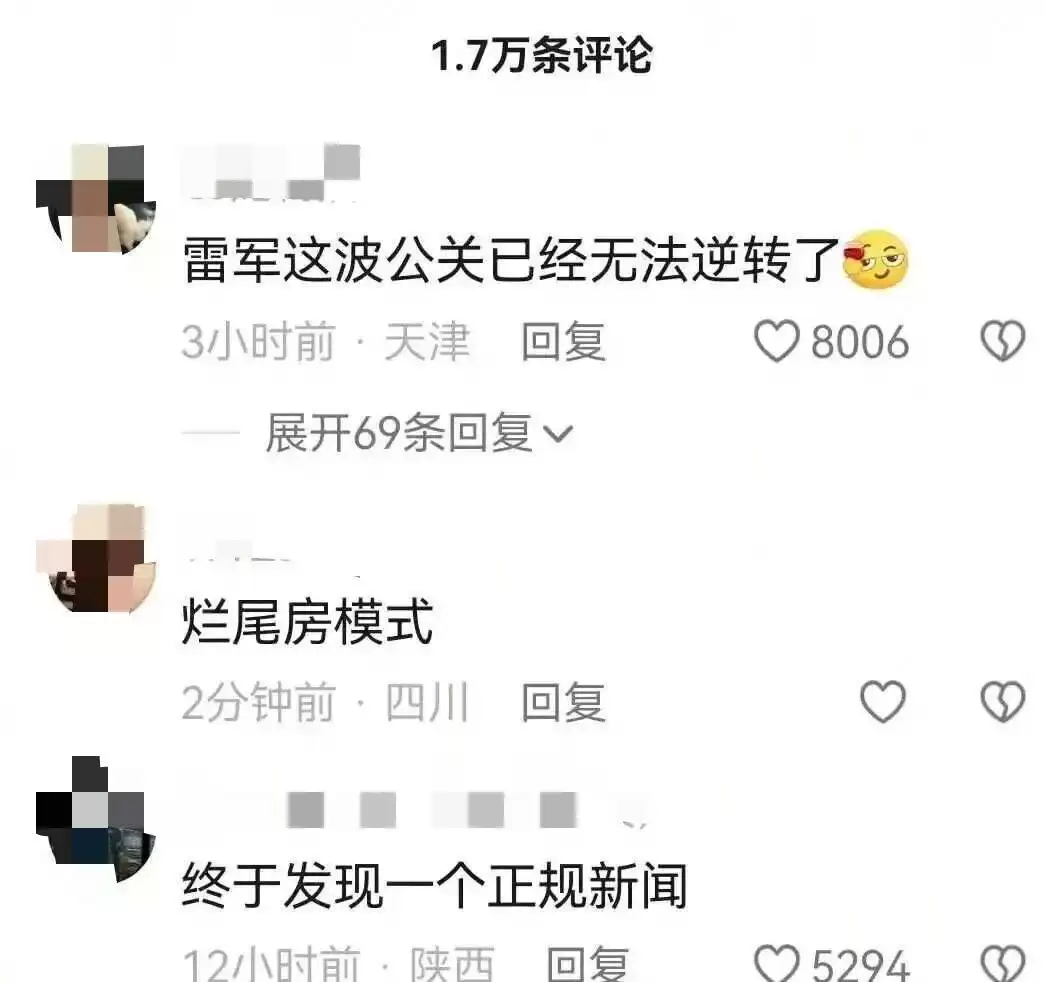Viewport: 1045px width, 982px height.
Task: Dislike the comment with 5294 likes
Action: coord(1002,964)
